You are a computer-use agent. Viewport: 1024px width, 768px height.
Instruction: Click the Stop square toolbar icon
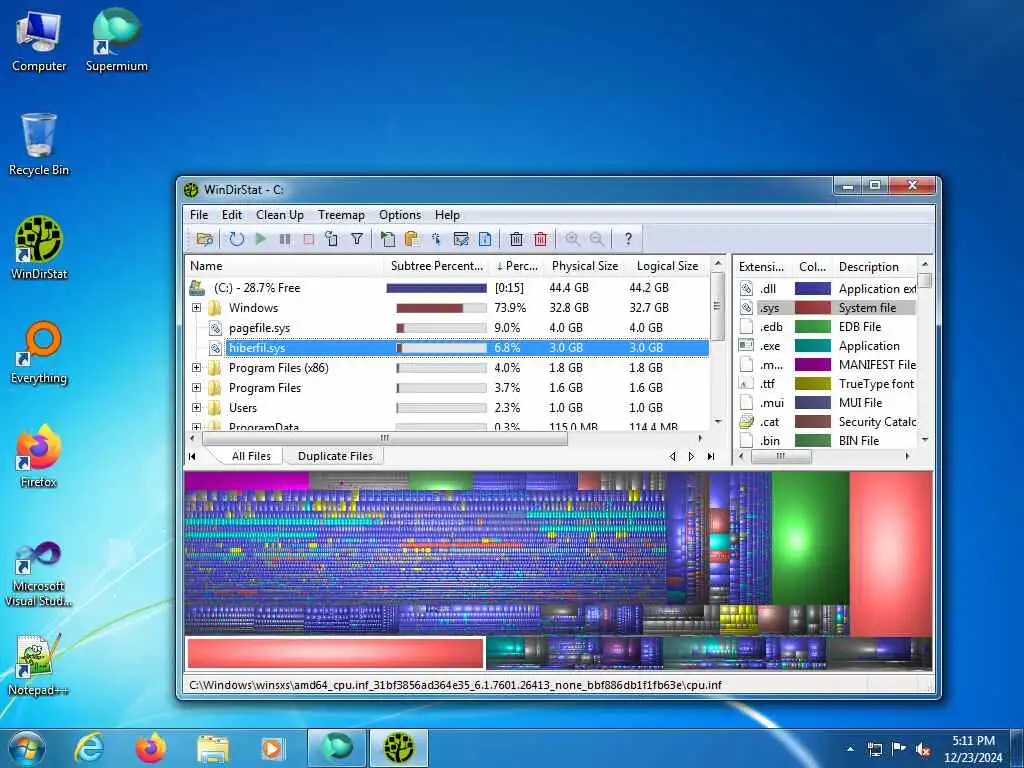click(x=308, y=239)
